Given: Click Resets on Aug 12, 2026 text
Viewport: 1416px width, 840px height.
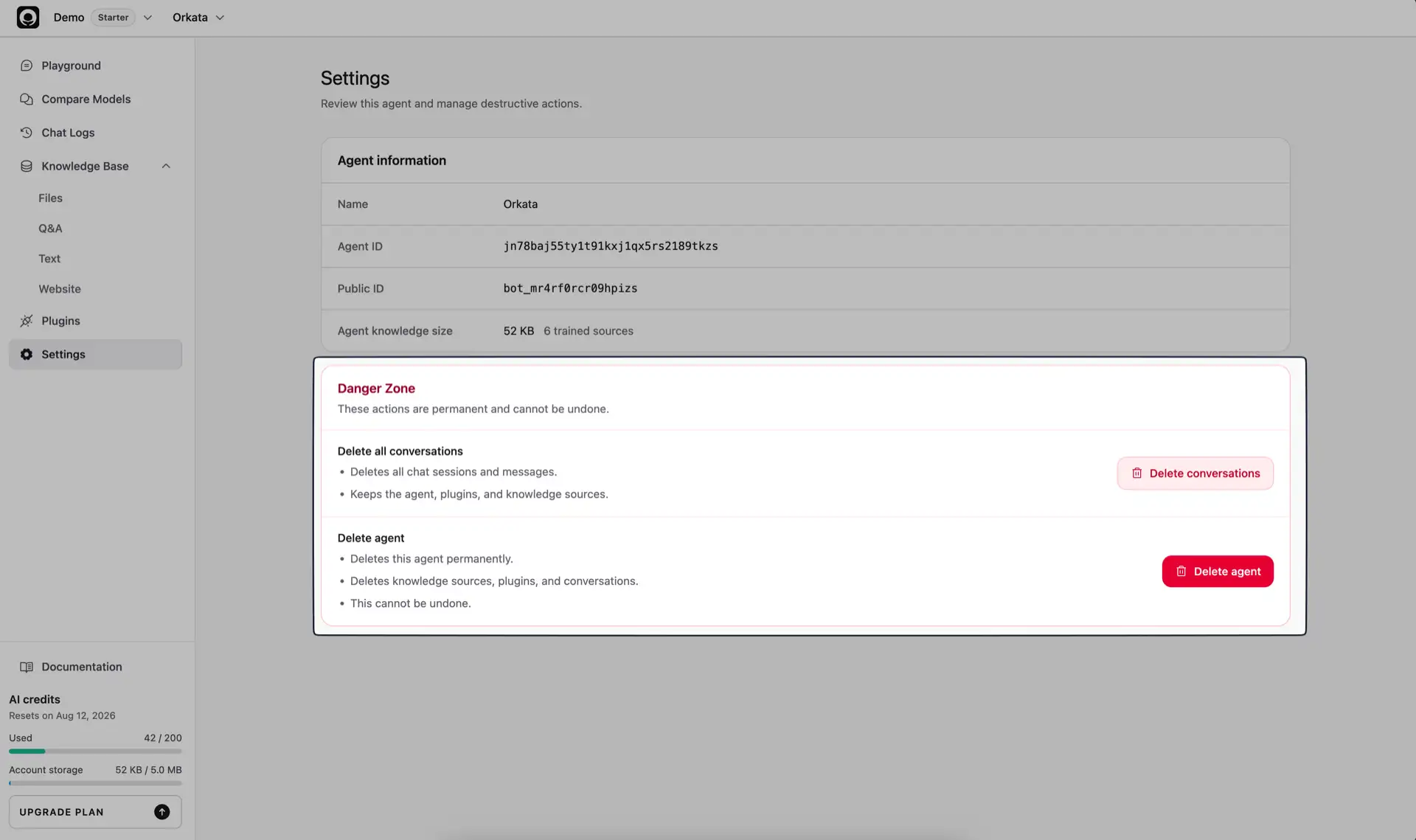Looking at the screenshot, I should click(x=62, y=715).
